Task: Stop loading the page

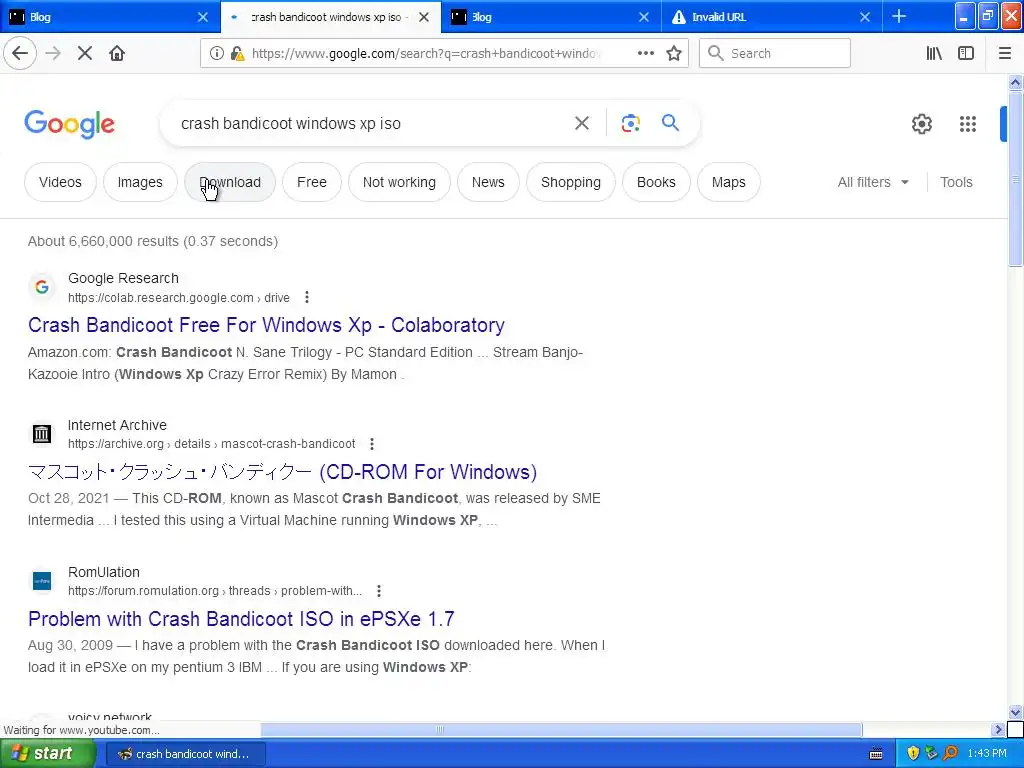Action: tap(85, 53)
